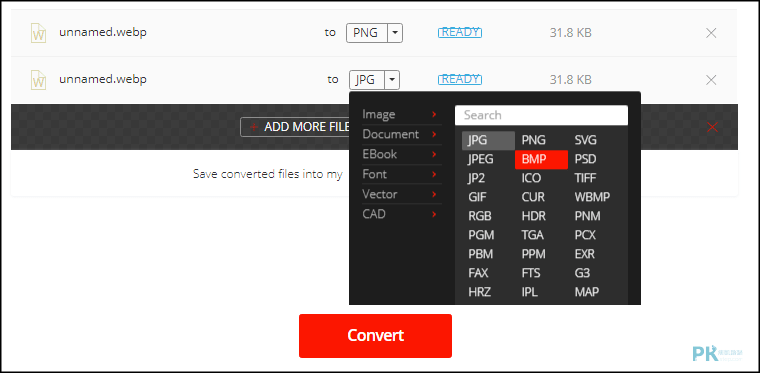Open the JPG format dropdown arrow
Screen dimensions: 760x373
pos(393,79)
